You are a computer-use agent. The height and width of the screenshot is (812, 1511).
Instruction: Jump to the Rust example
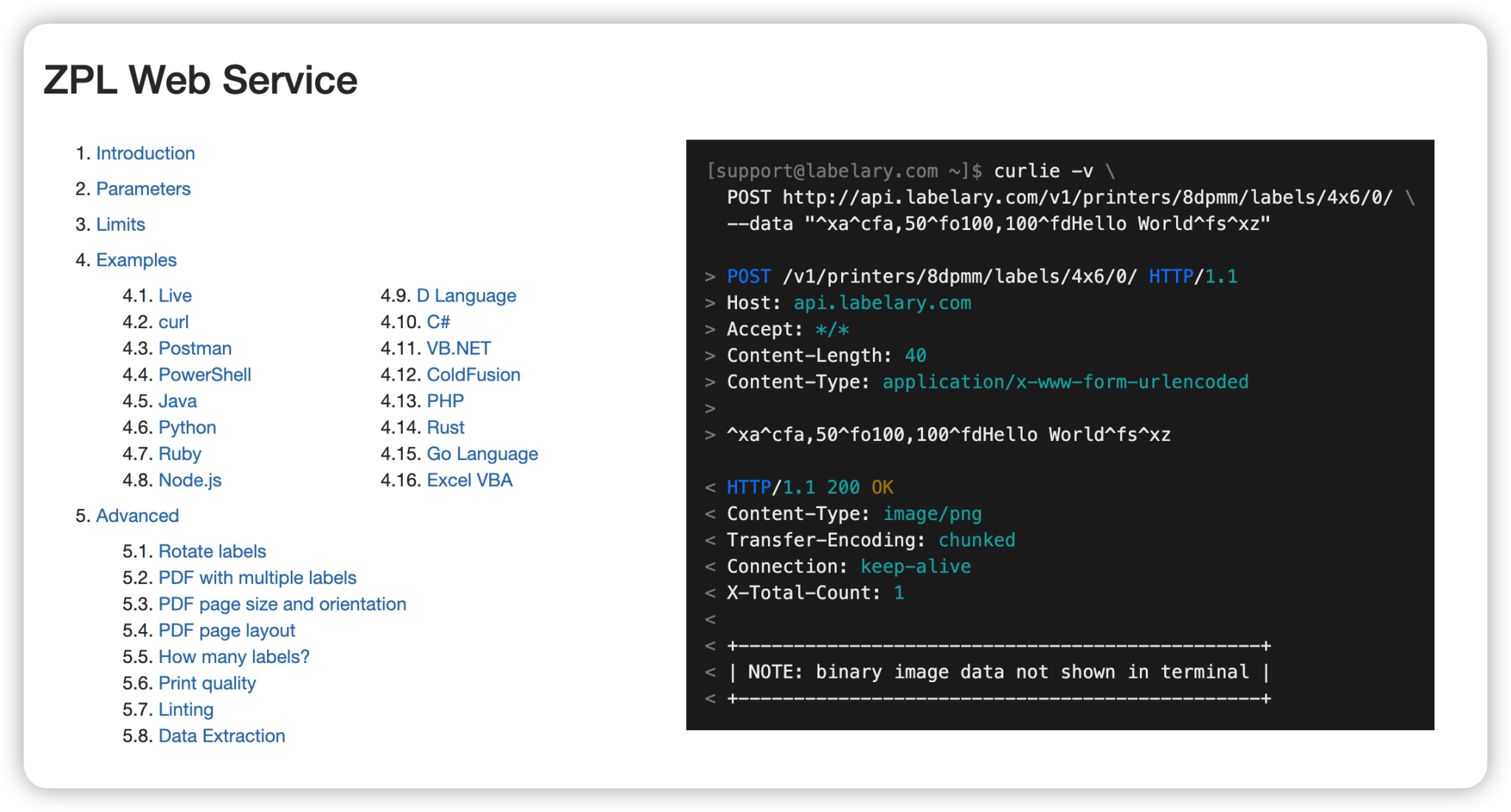click(x=446, y=428)
